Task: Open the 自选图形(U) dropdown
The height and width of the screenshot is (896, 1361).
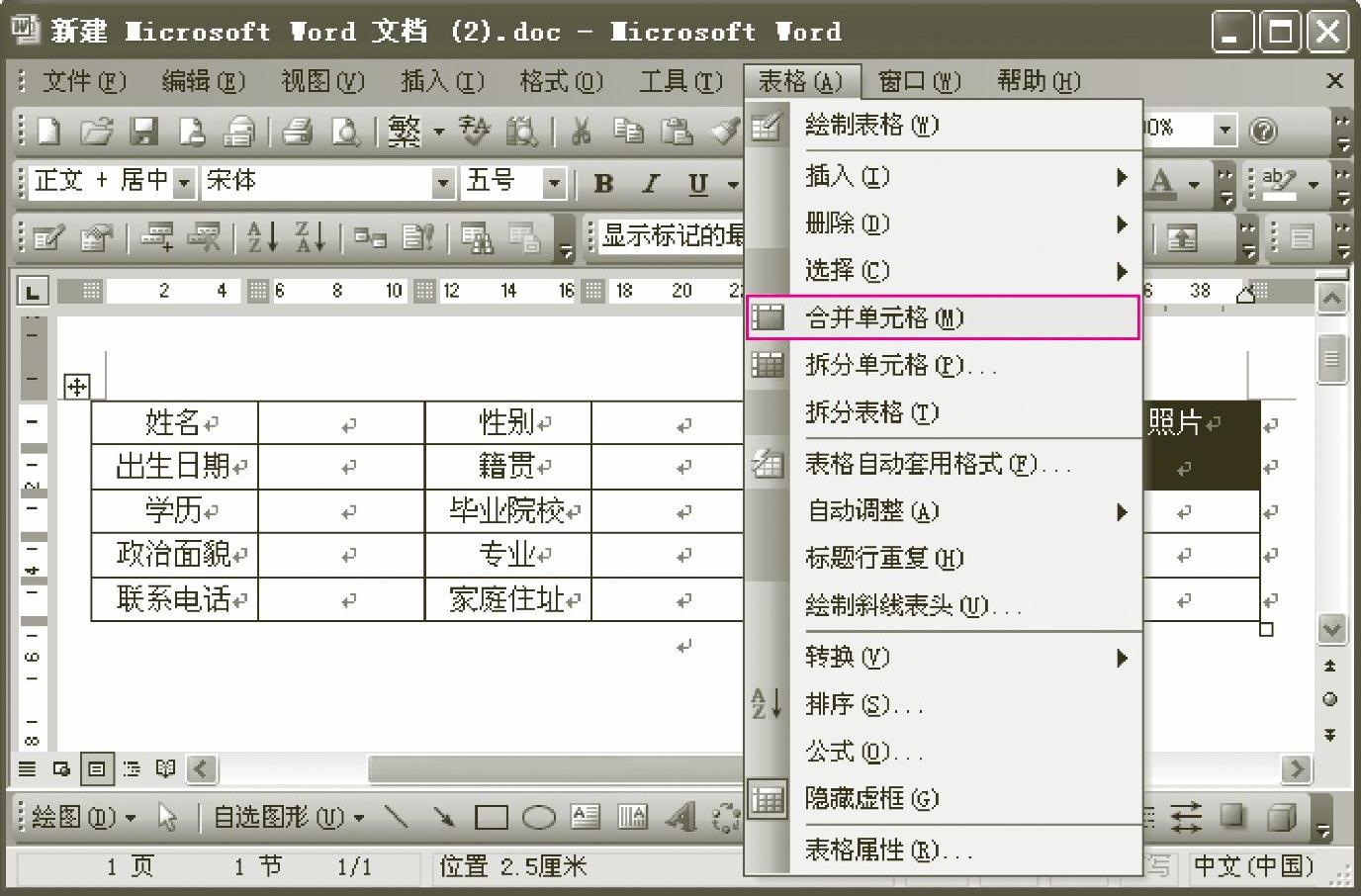Action: (x=289, y=817)
